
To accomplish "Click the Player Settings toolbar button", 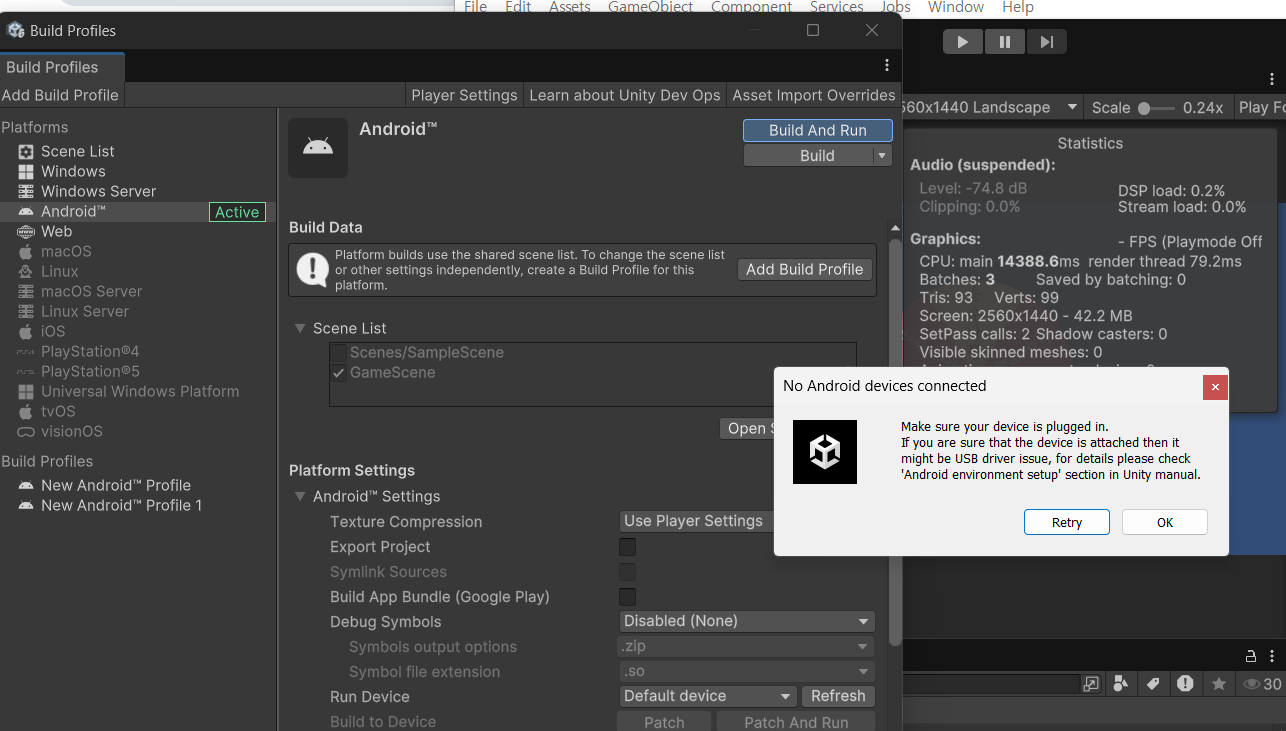I will (x=465, y=95).
